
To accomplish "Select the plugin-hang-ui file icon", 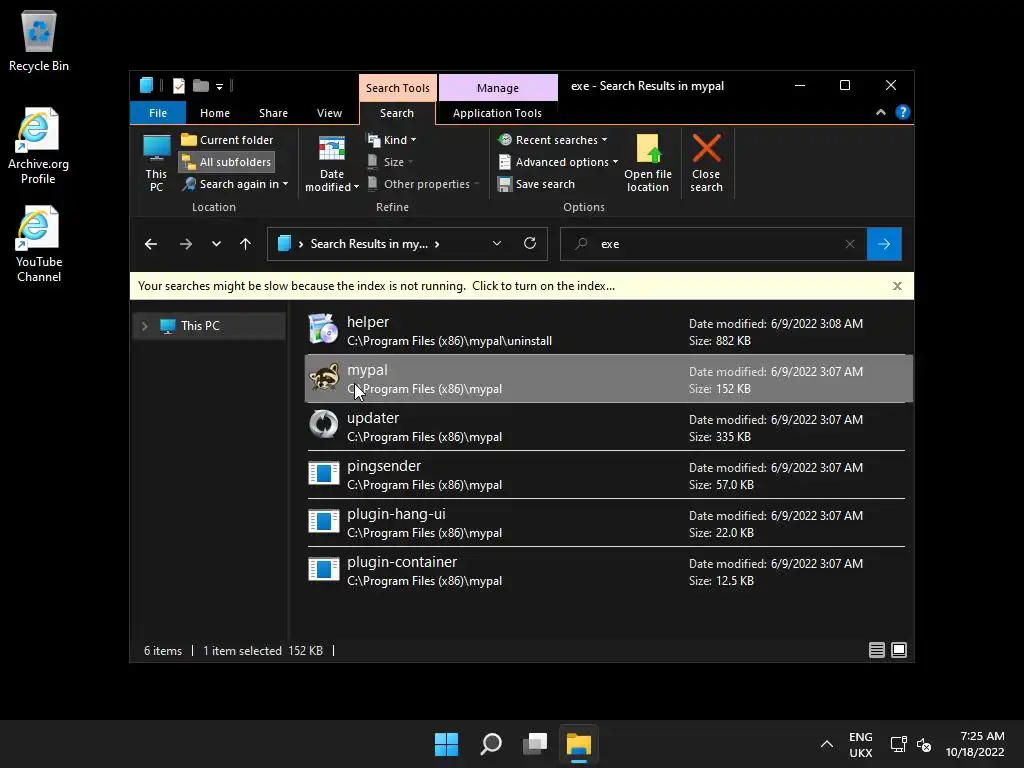I will [x=323, y=520].
